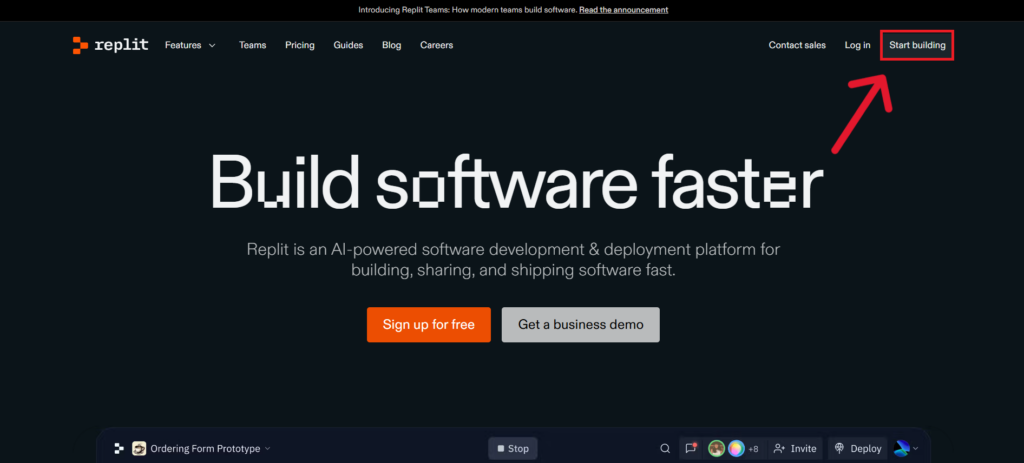
Task: Click the Ordering Form Prototype project avatar
Action: tap(140, 449)
